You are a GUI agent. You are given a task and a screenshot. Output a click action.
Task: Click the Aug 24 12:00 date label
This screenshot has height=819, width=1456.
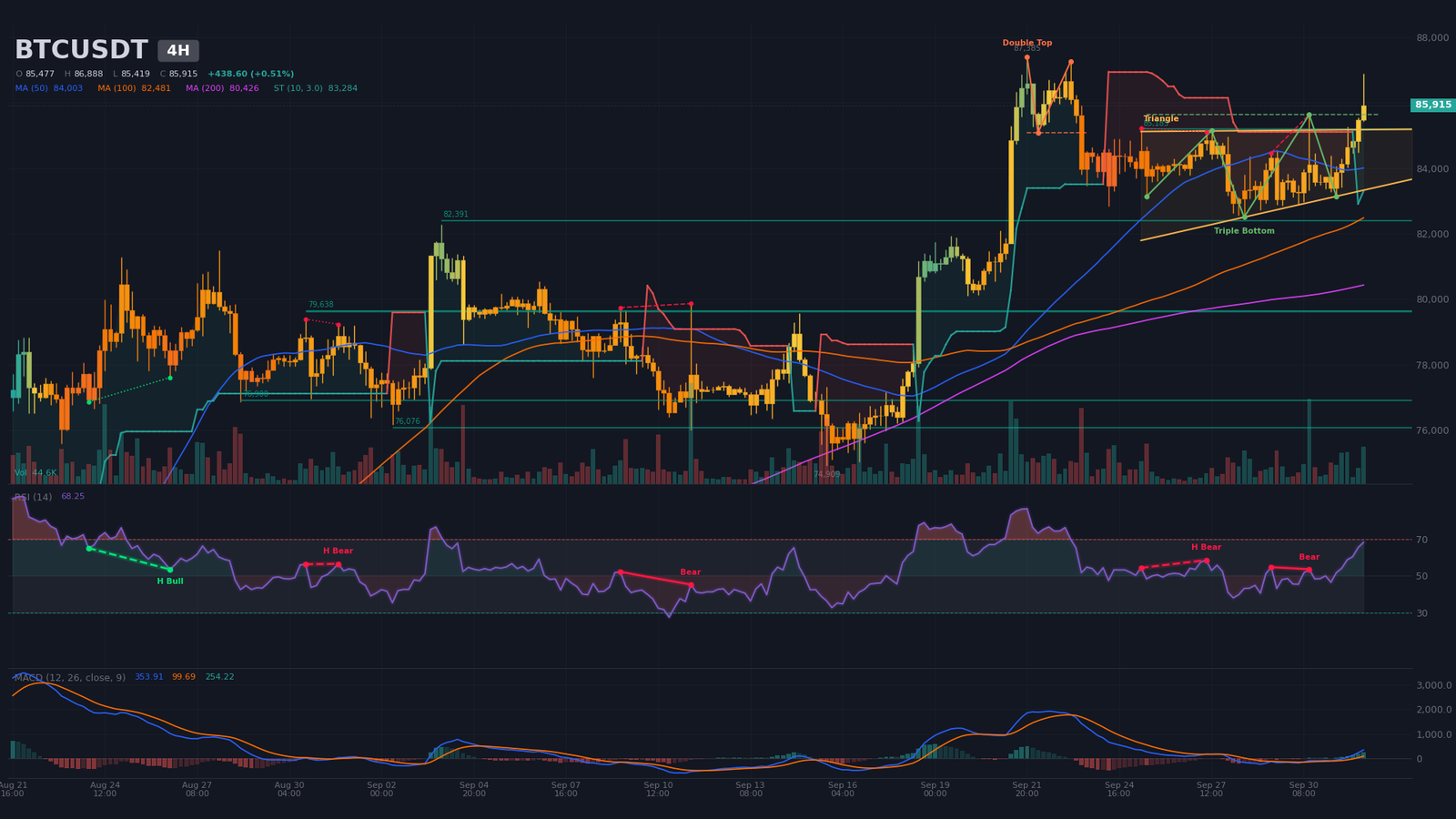tap(105, 789)
